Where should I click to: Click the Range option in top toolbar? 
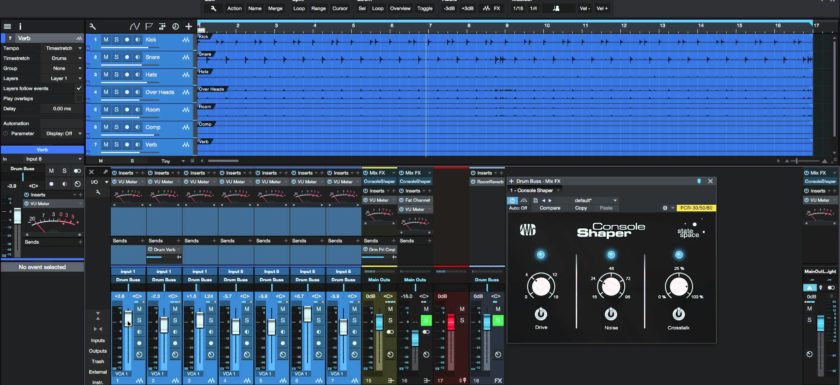click(x=318, y=9)
